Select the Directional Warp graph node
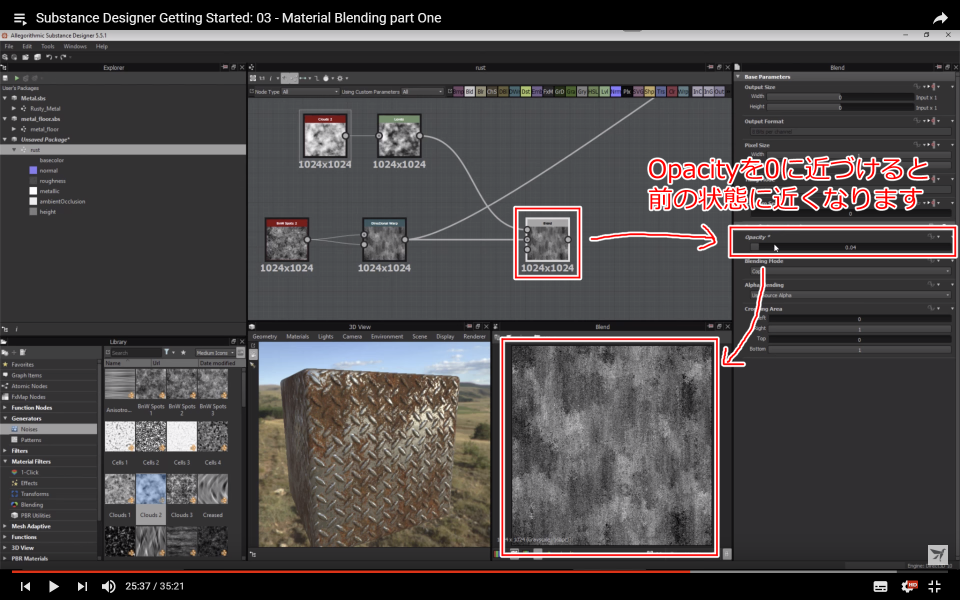Viewport: 960px width, 600px height. [x=384, y=239]
